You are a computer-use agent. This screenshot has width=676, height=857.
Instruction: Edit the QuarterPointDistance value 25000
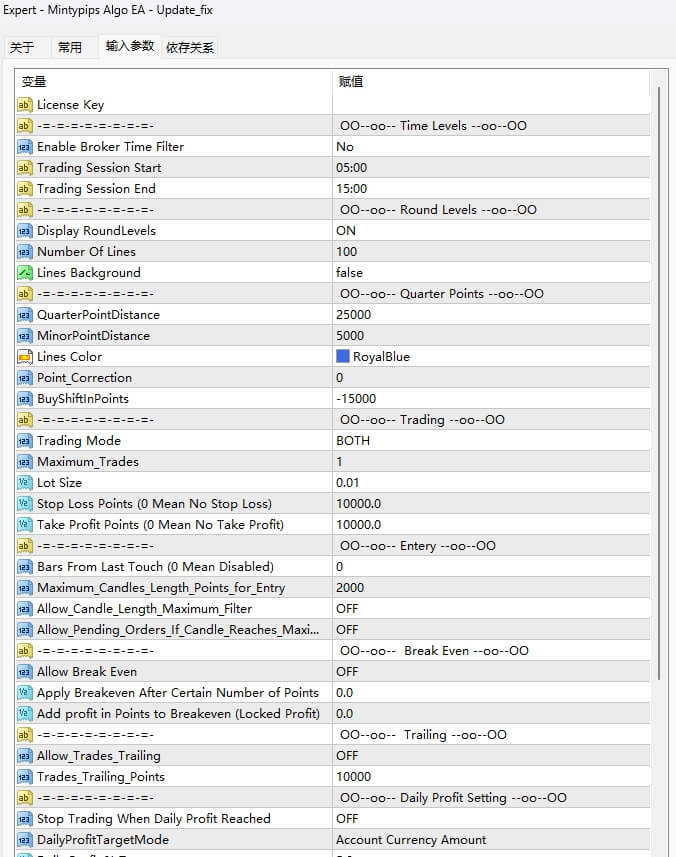coord(491,315)
